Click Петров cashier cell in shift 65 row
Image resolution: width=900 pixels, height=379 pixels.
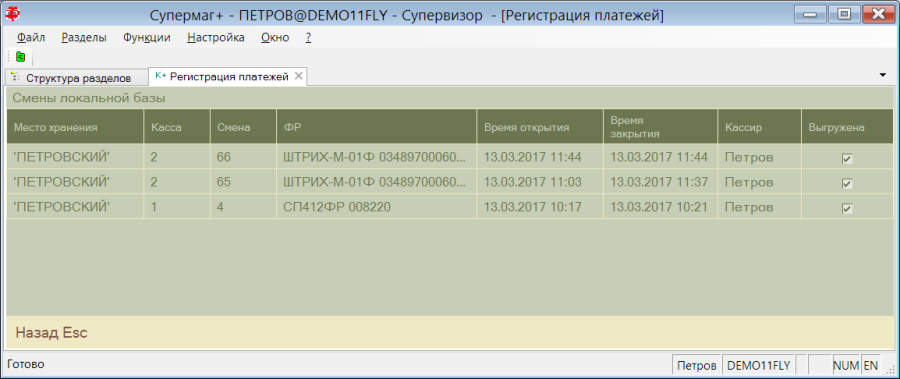coord(760,182)
